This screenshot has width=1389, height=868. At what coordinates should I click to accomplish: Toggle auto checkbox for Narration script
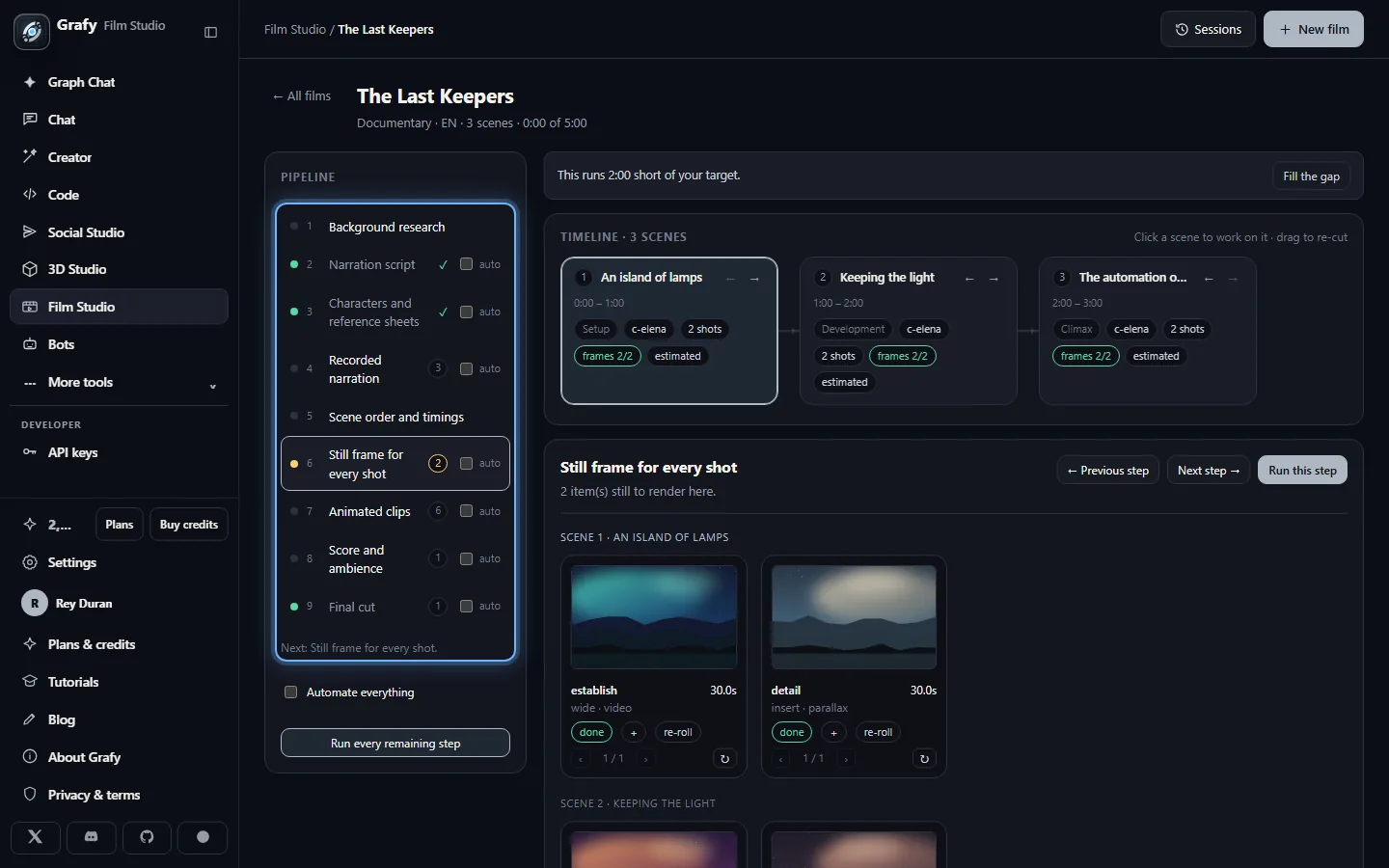[x=467, y=264]
